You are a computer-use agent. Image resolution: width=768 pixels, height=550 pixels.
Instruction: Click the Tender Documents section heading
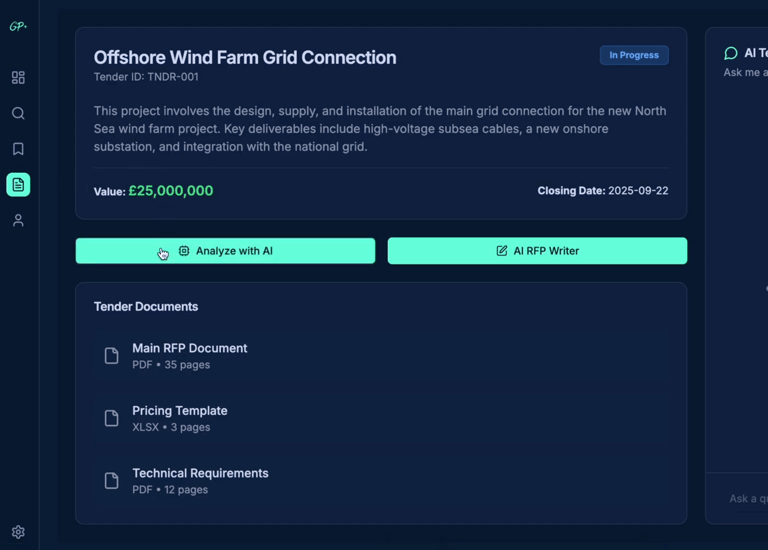[146, 307]
